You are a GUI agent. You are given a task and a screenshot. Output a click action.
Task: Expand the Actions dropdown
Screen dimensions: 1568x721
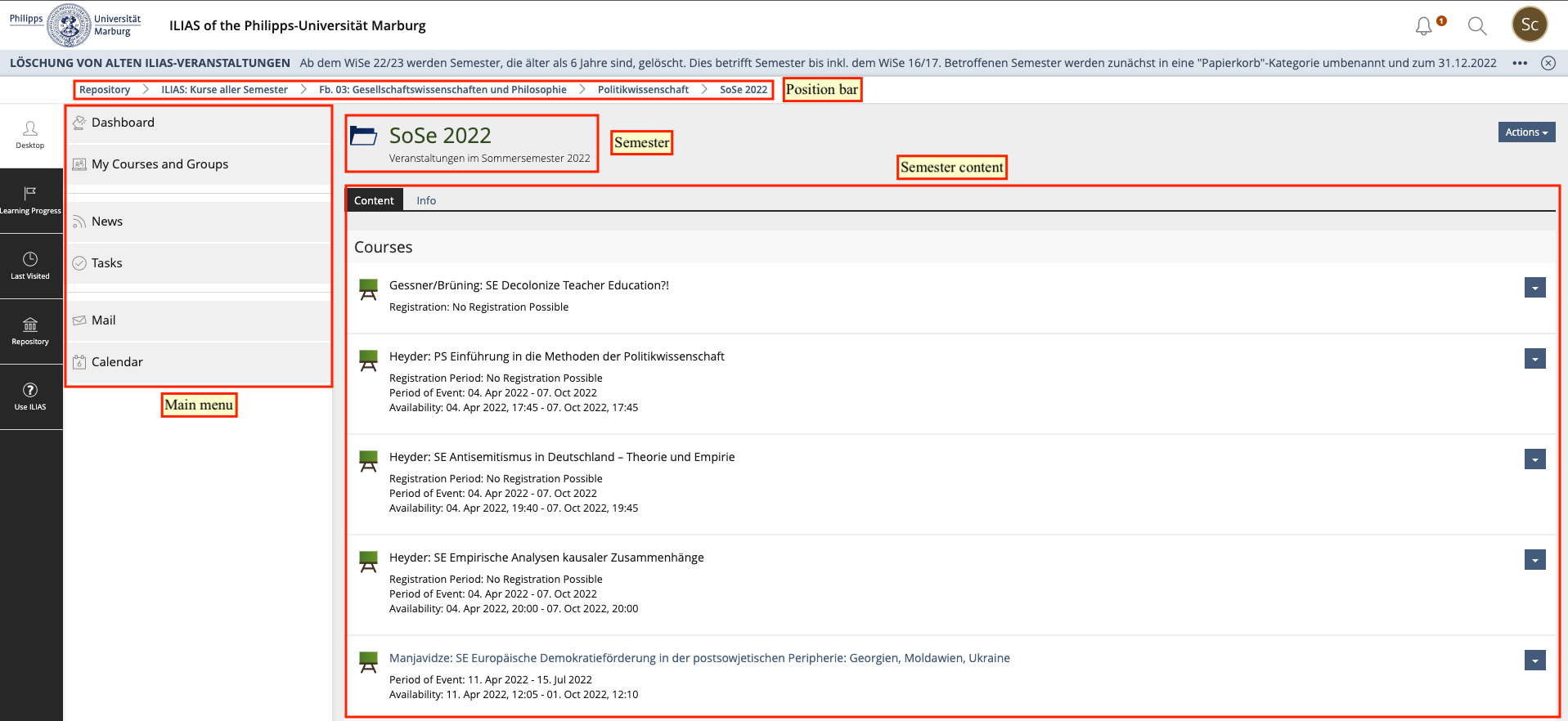coord(1526,132)
